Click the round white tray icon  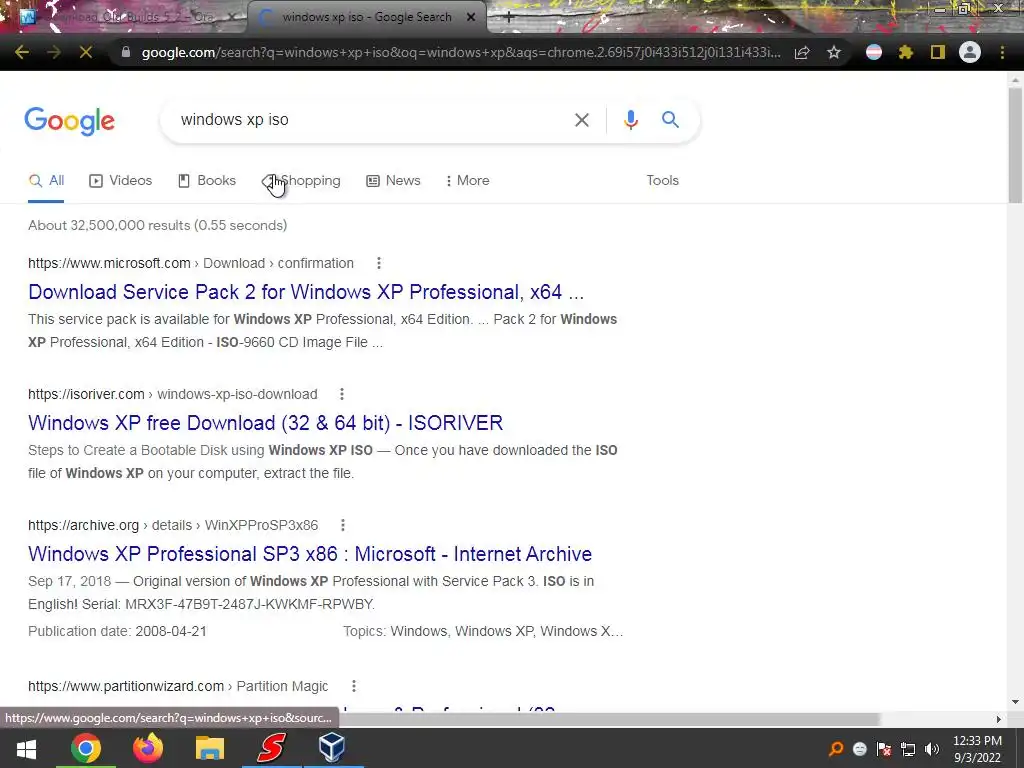click(x=859, y=749)
